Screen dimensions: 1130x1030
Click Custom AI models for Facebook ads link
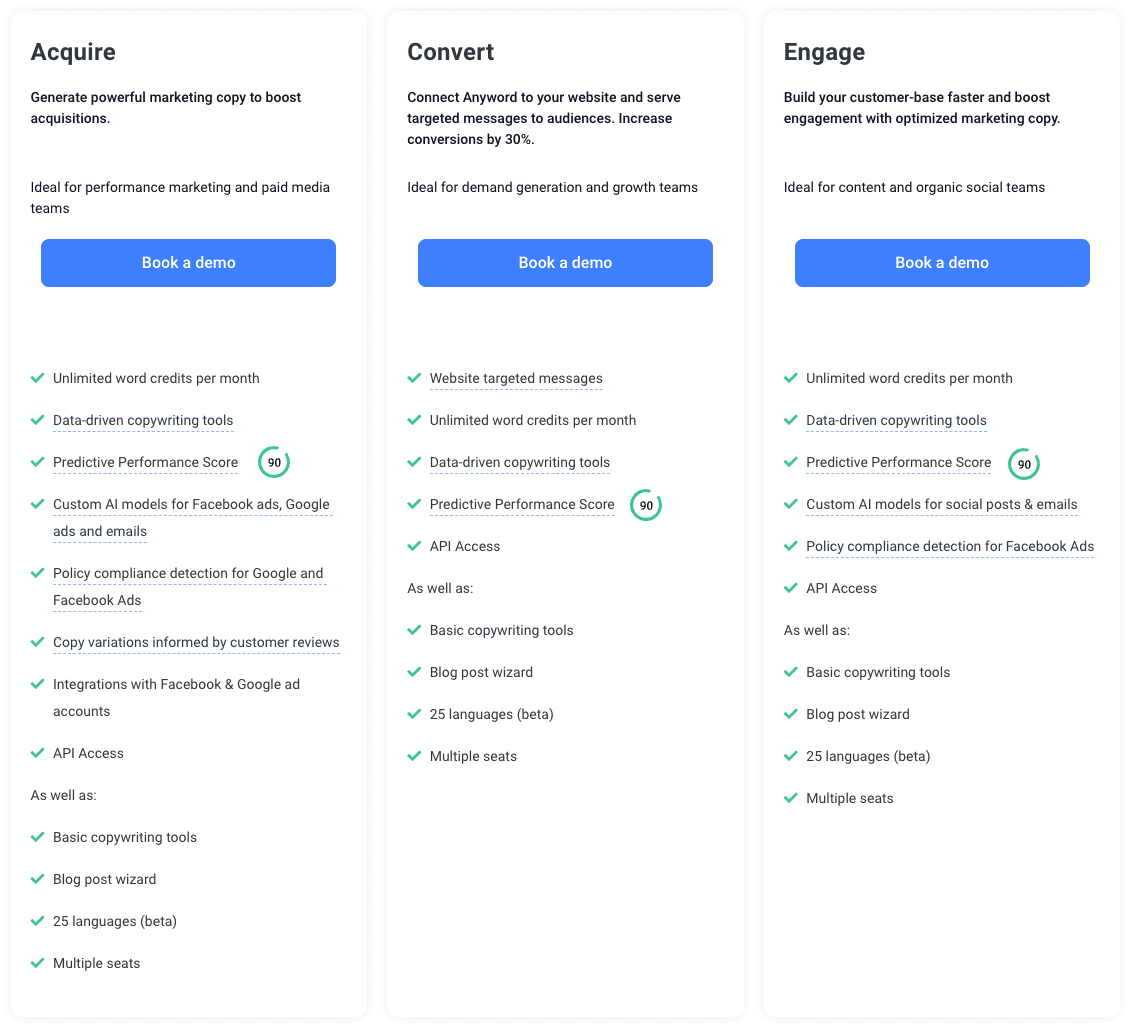[191, 518]
